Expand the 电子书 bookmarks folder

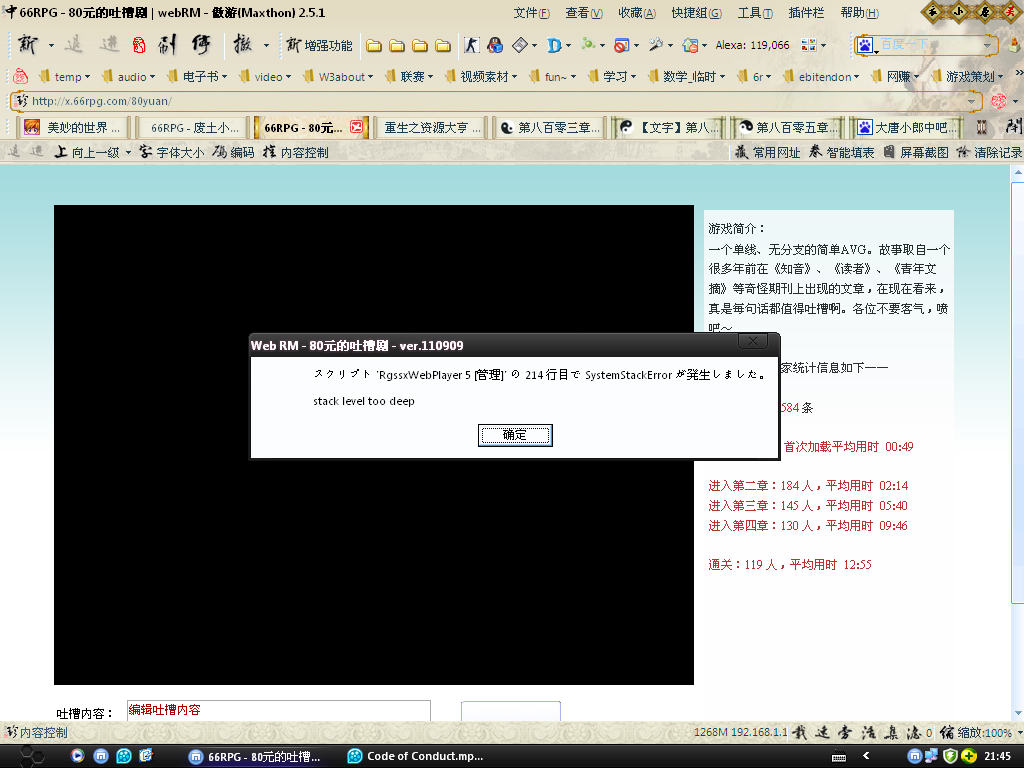(197, 76)
